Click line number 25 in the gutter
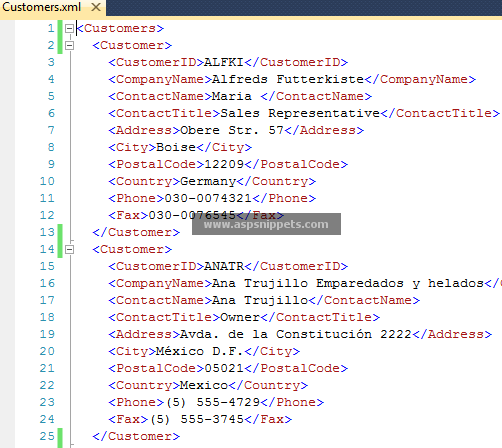 coord(47,436)
